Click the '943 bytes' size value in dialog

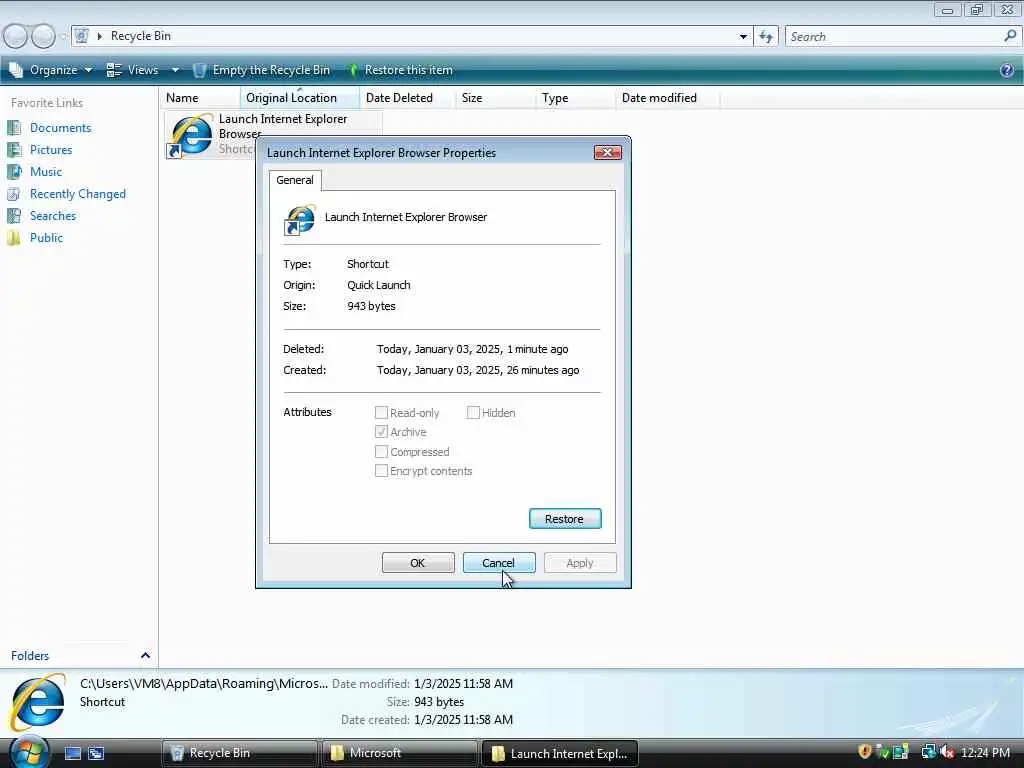pos(371,306)
